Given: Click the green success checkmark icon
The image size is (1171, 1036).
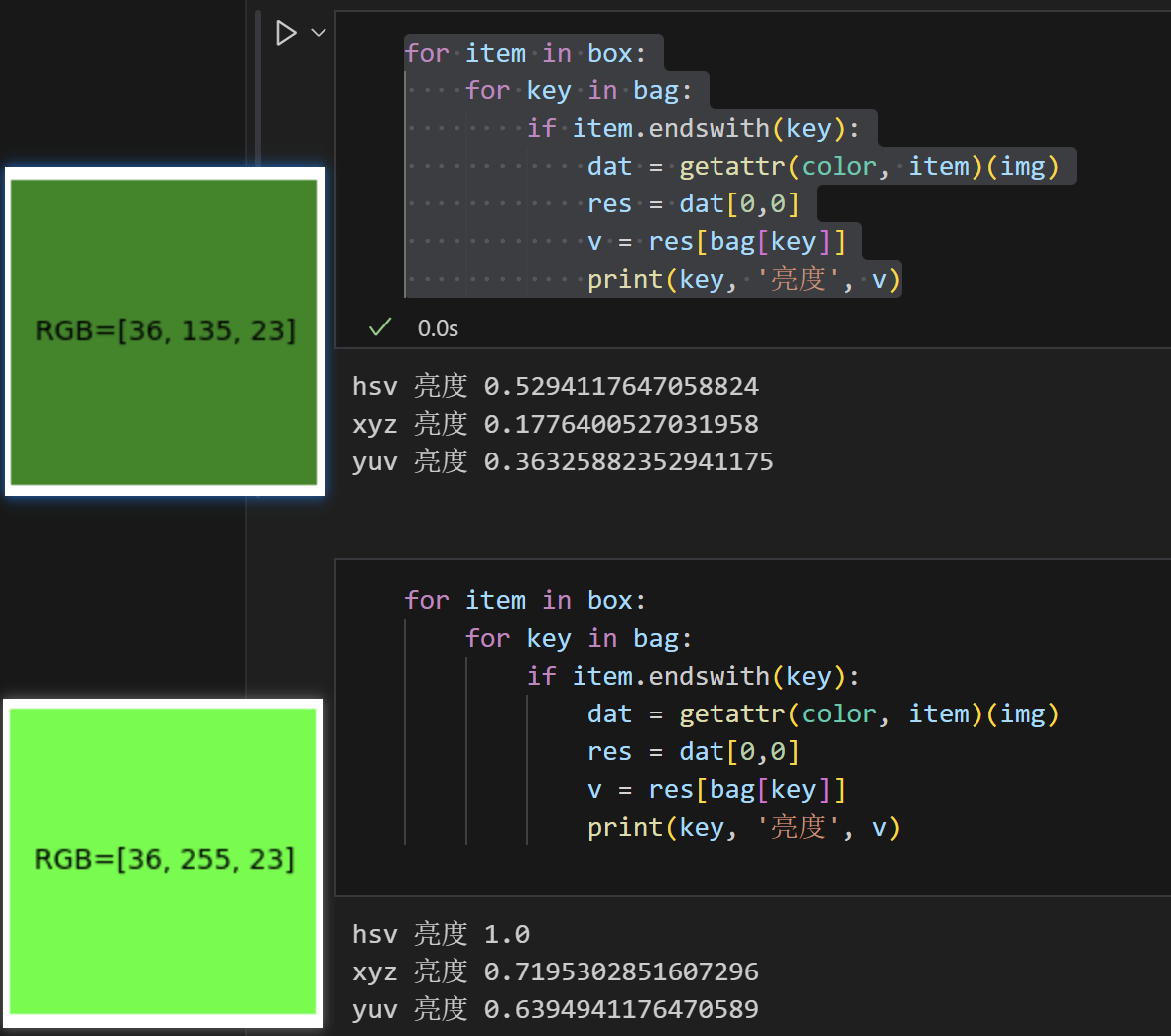Looking at the screenshot, I should coord(380,327).
